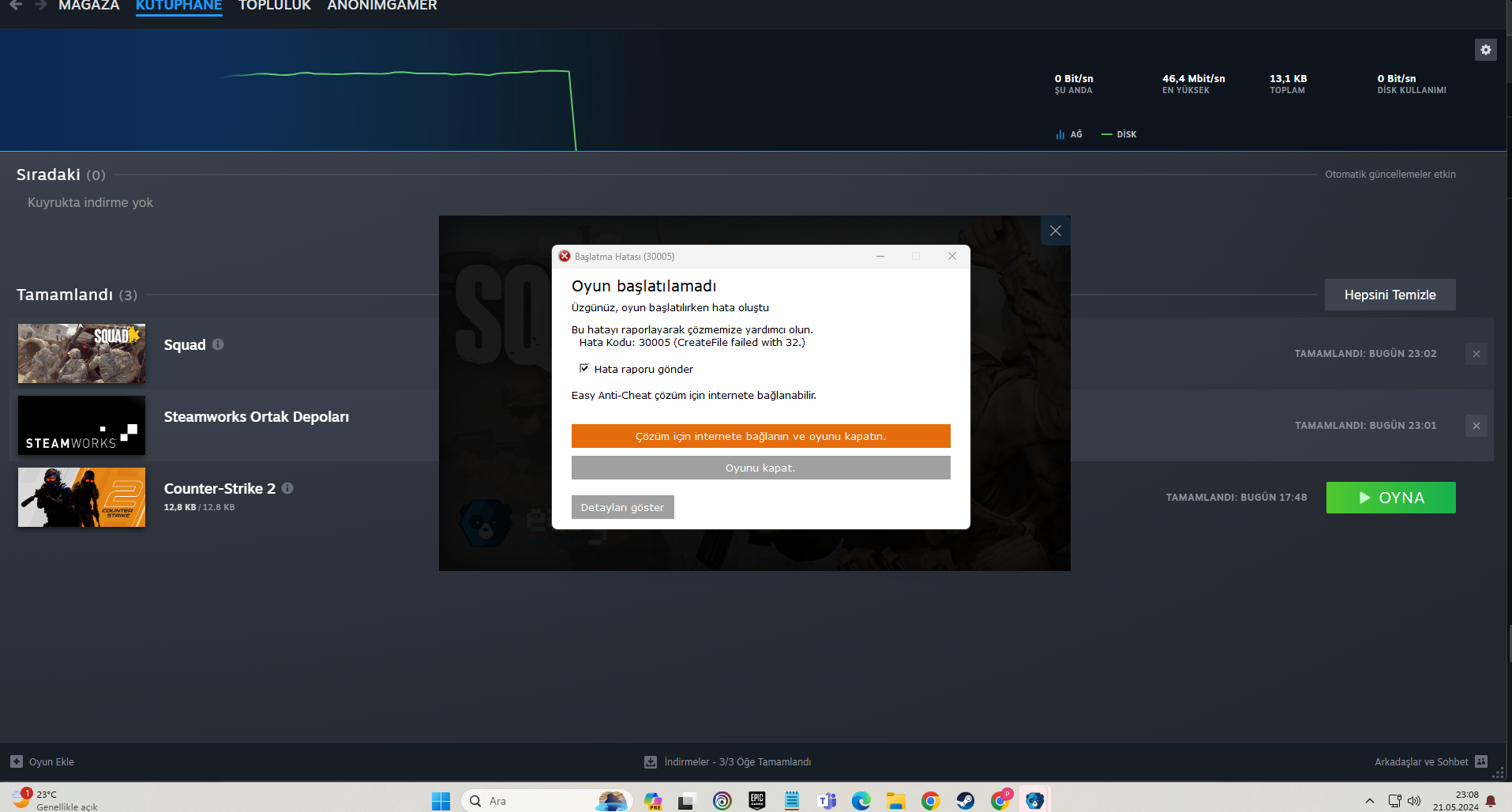Open Ubisoft Connect from the taskbar
Image resolution: width=1512 pixels, height=812 pixels.
coord(722,801)
